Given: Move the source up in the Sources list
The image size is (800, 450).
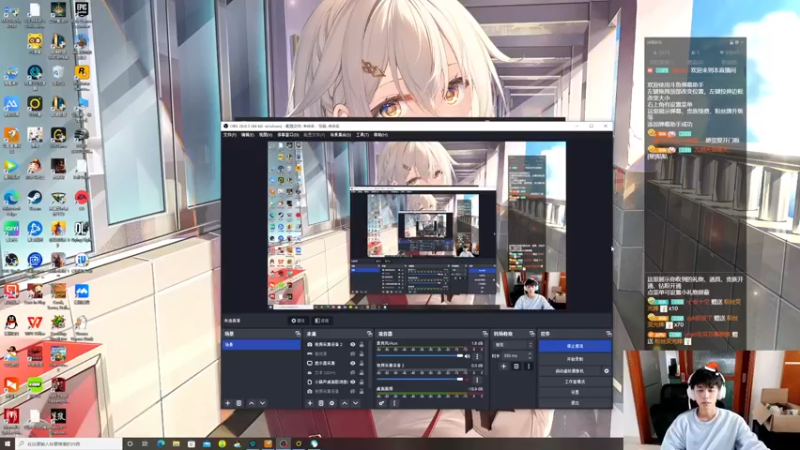Looking at the screenshot, I should click(344, 403).
